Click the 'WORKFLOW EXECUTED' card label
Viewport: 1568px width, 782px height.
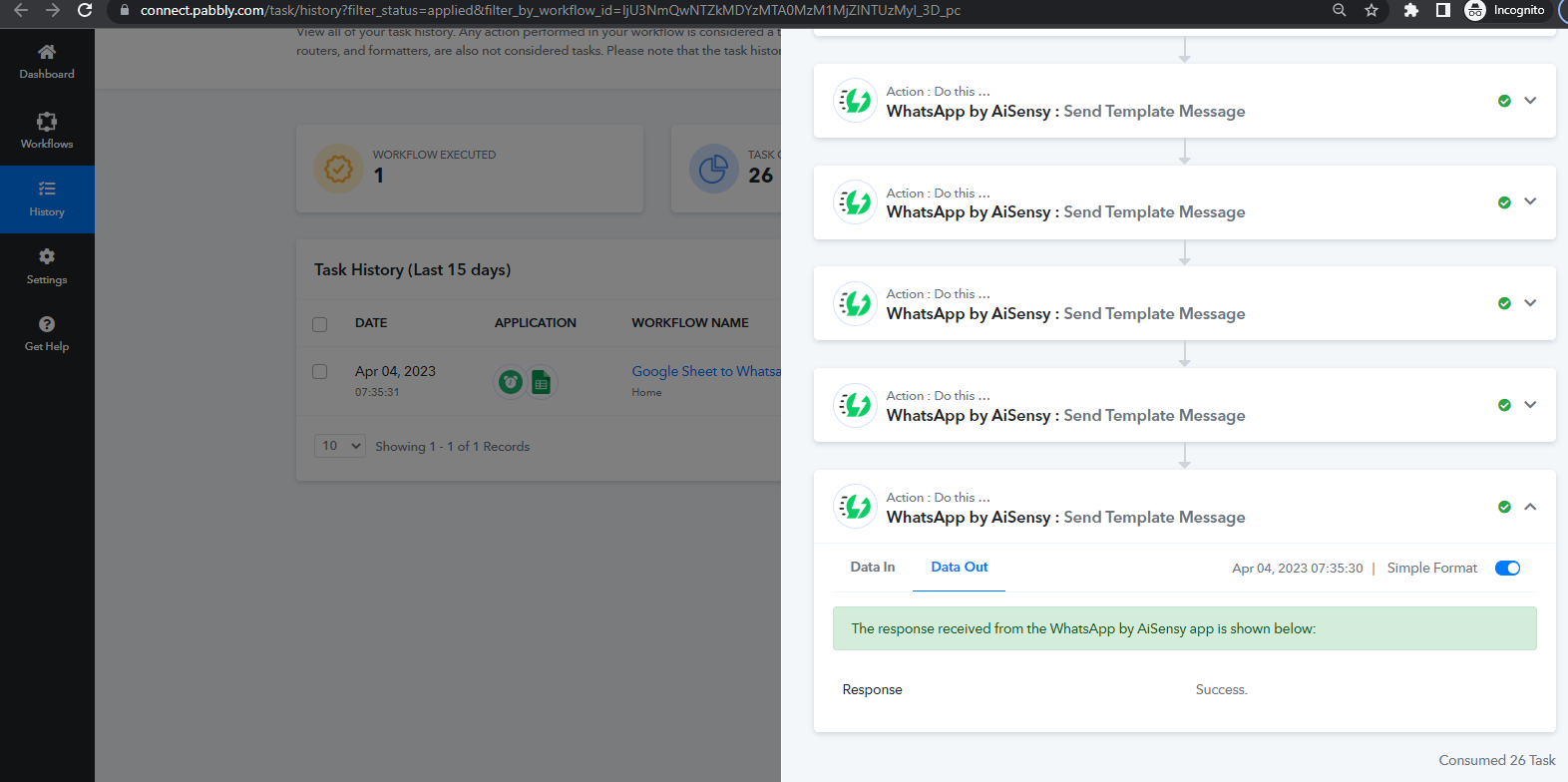434,155
